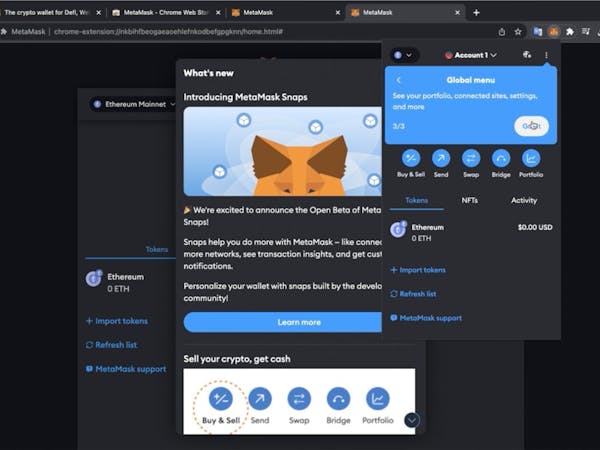Viewport: 600px width, 450px height.
Task: Click the scroll-down arrow button in What's new
Action: 412,420
